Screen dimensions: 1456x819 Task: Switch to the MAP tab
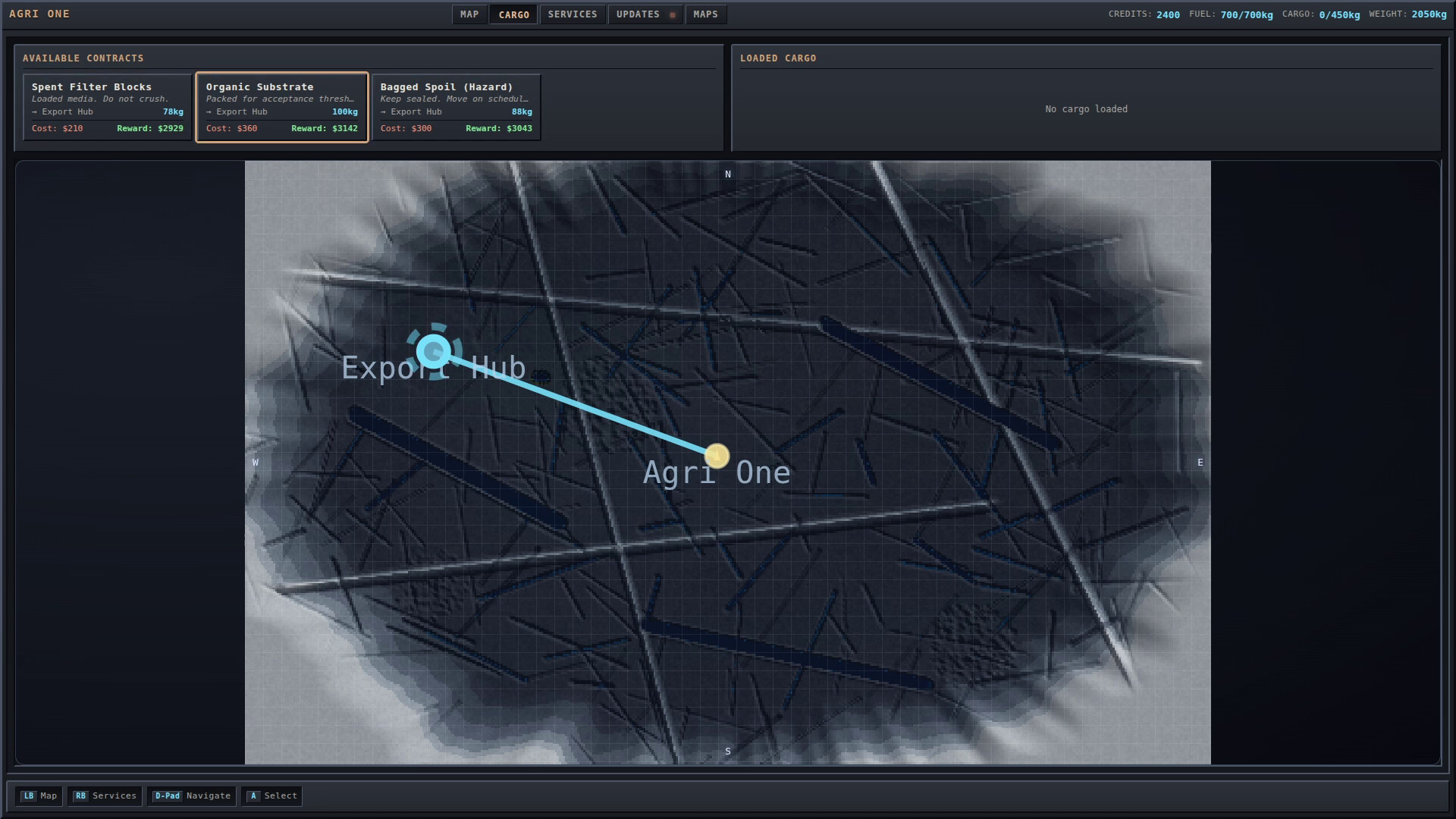point(469,14)
